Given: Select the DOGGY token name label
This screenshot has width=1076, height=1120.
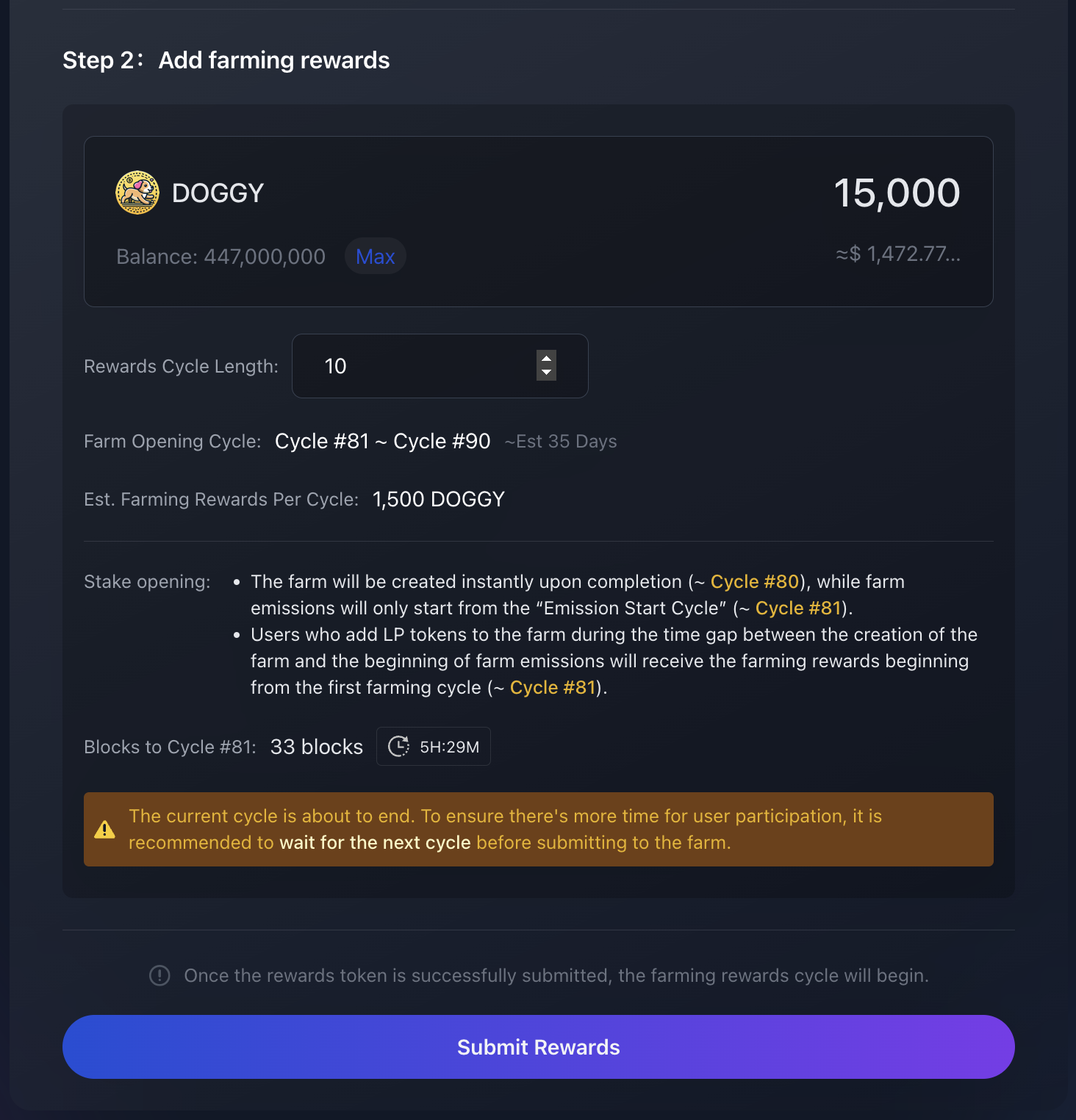Looking at the screenshot, I should 218,193.
